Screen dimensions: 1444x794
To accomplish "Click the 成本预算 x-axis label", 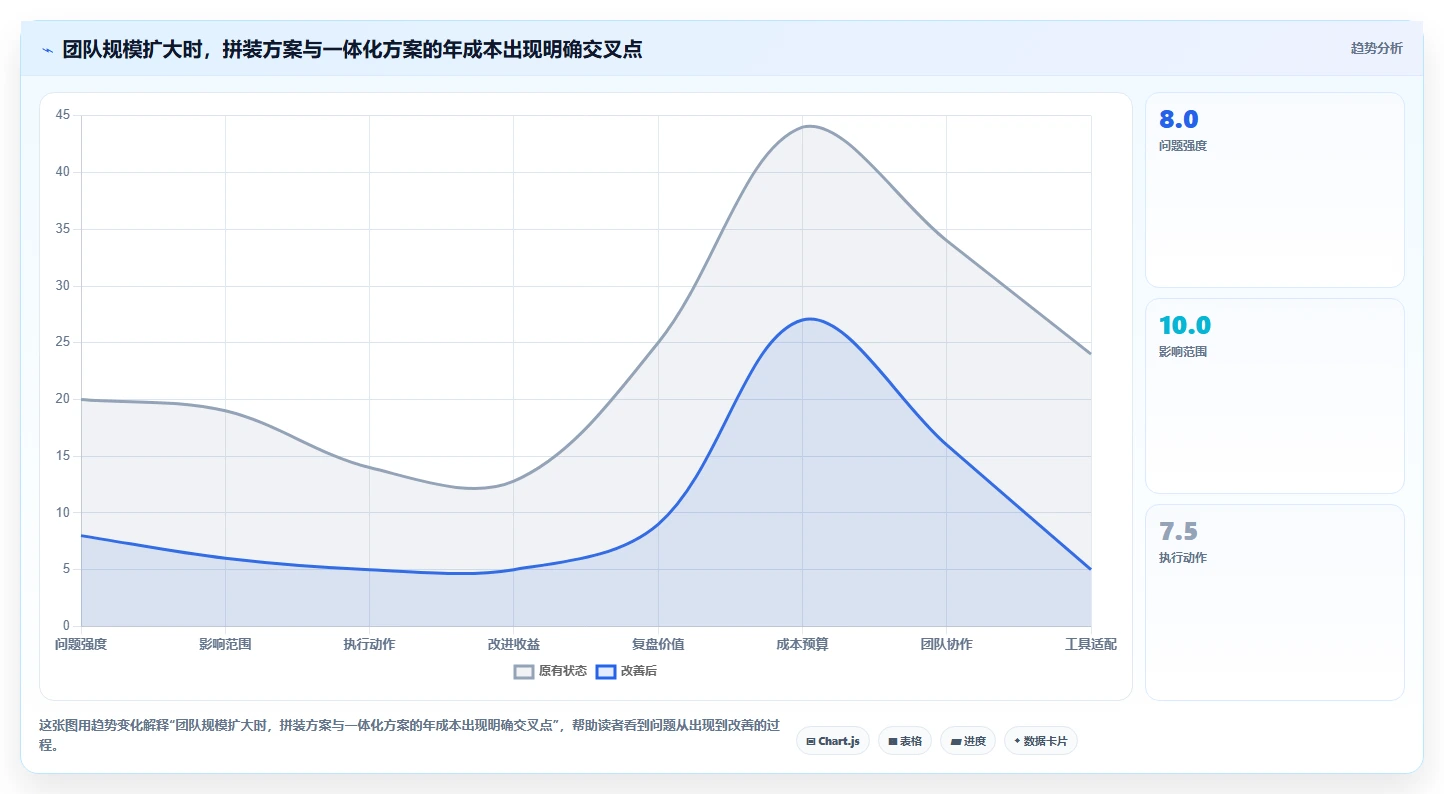I will click(x=802, y=644).
